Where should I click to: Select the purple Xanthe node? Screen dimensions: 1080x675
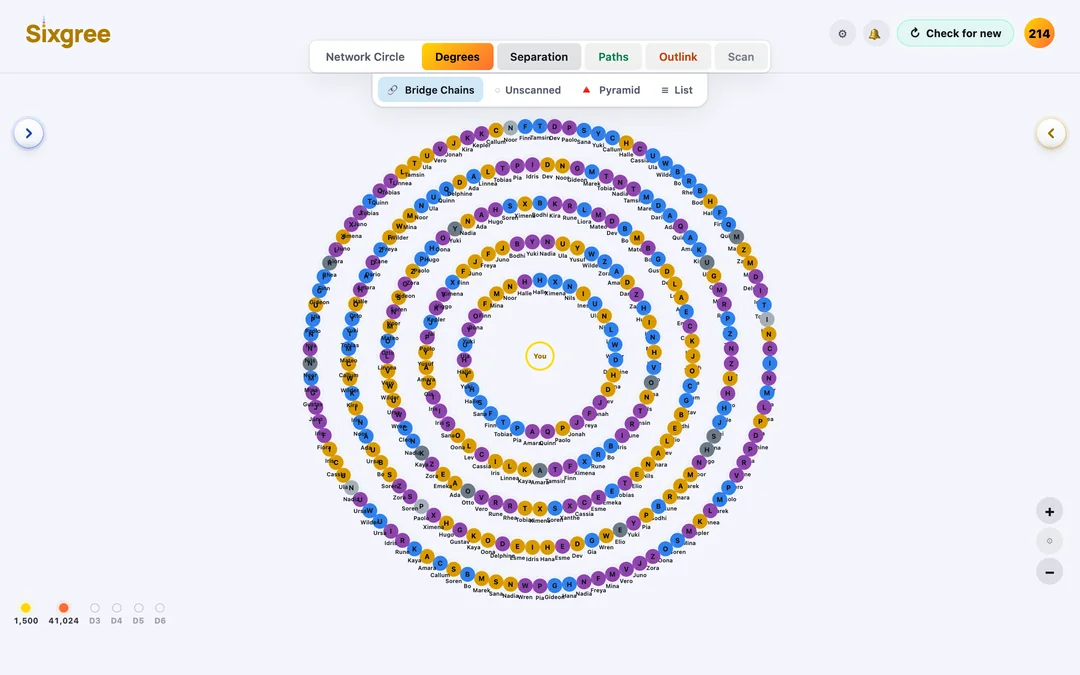570,506
